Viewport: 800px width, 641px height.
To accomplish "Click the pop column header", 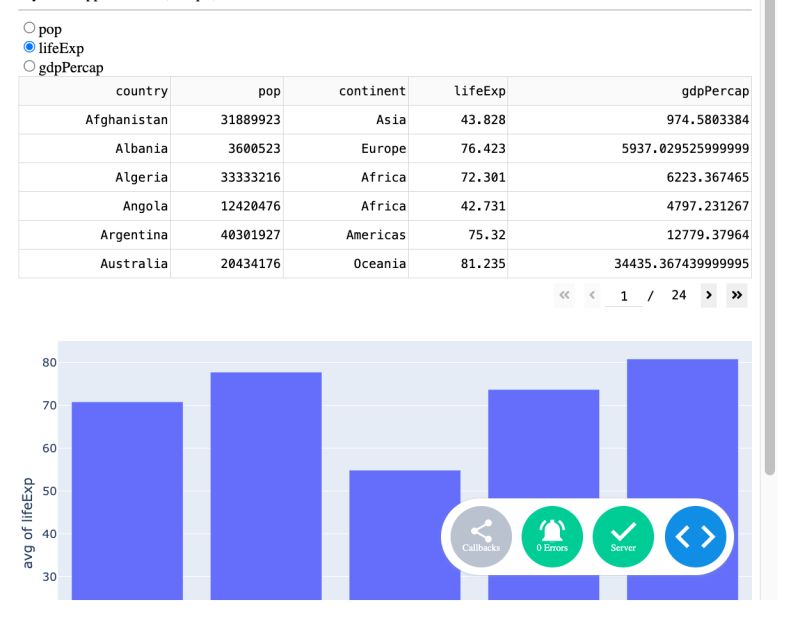I will [227, 91].
